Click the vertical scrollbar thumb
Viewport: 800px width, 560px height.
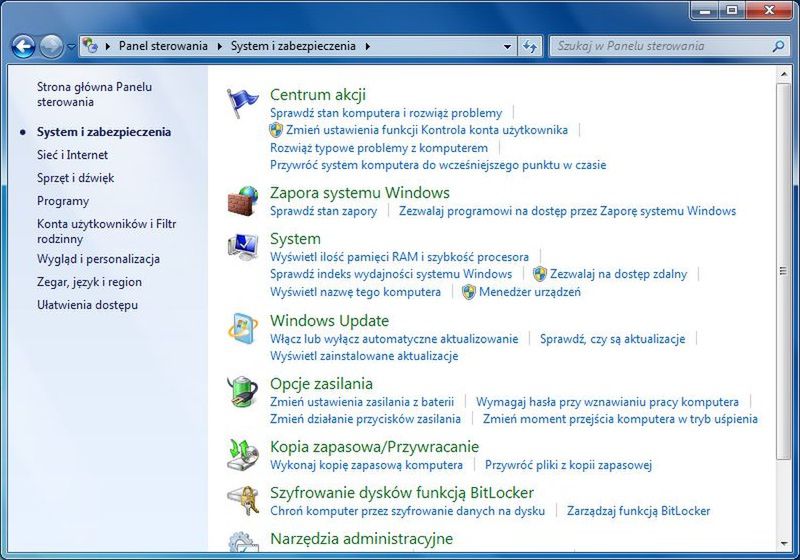pos(784,271)
